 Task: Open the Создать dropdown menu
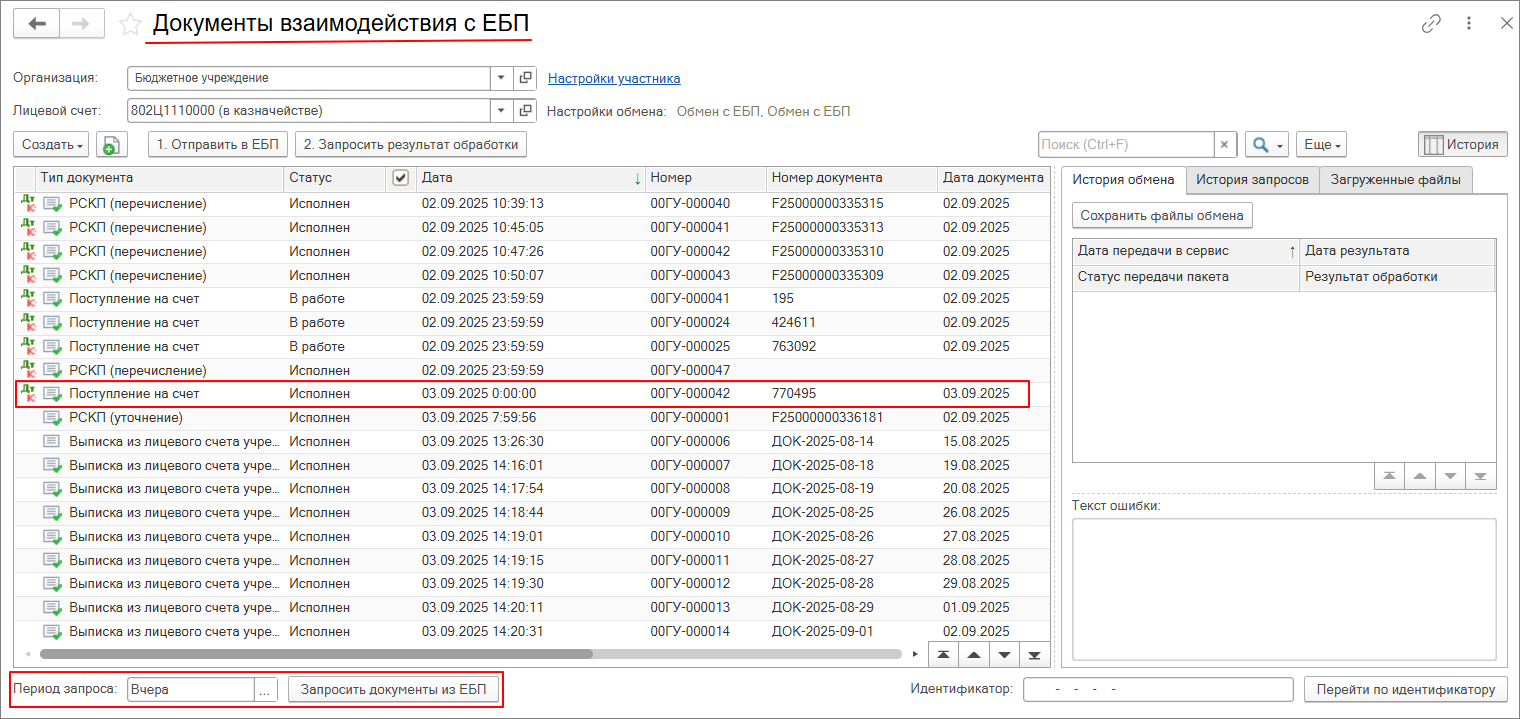click(x=52, y=145)
